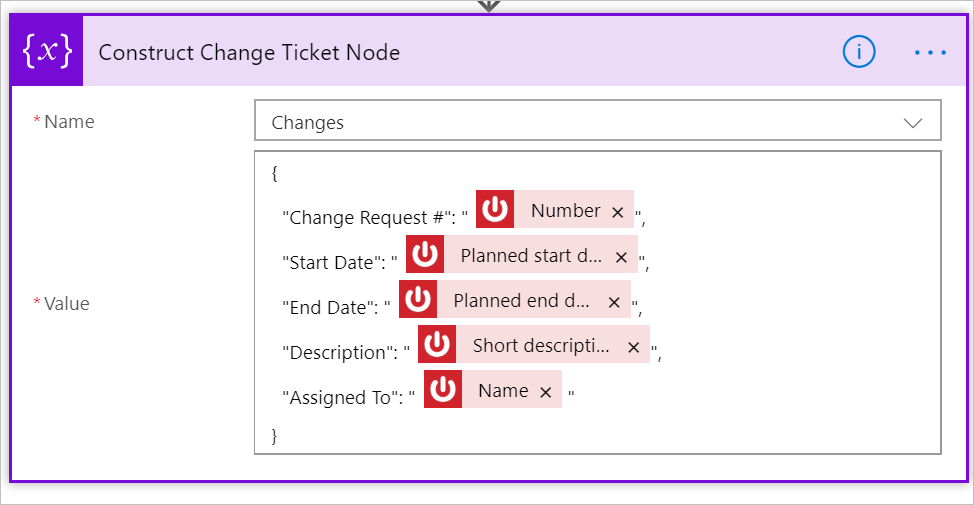The image size is (974, 505).
Task: Remove the Short description token
Action: point(633,347)
